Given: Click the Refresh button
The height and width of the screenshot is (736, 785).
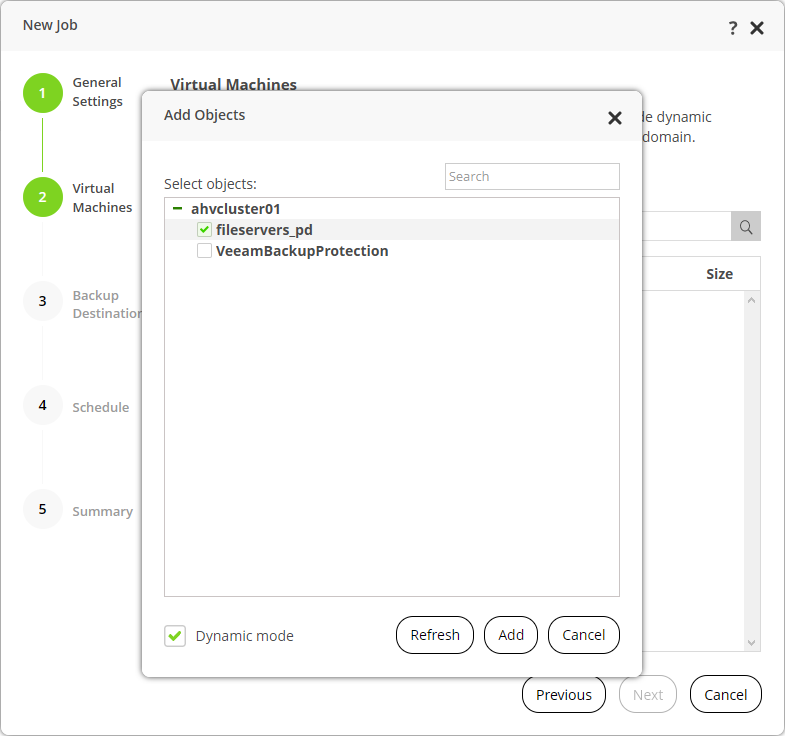Looking at the screenshot, I should pos(435,635).
